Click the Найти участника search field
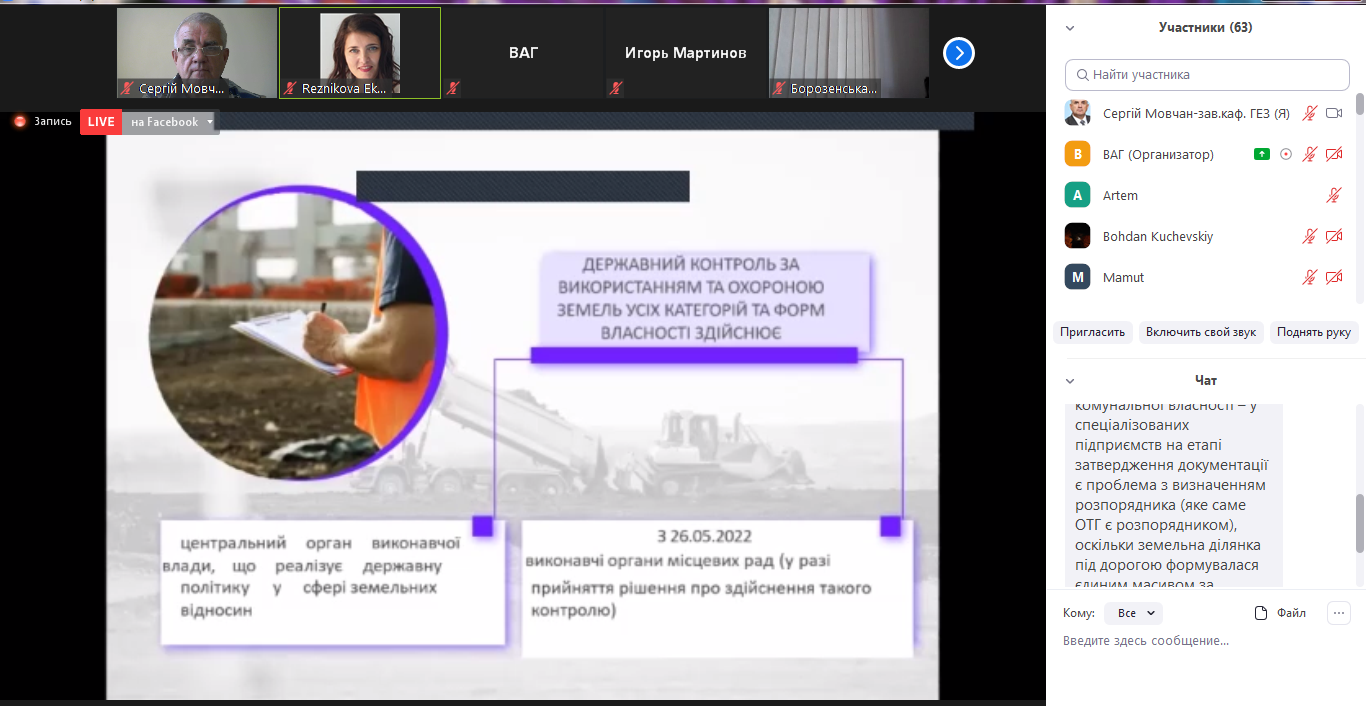The height and width of the screenshot is (706, 1366). point(1207,75)
